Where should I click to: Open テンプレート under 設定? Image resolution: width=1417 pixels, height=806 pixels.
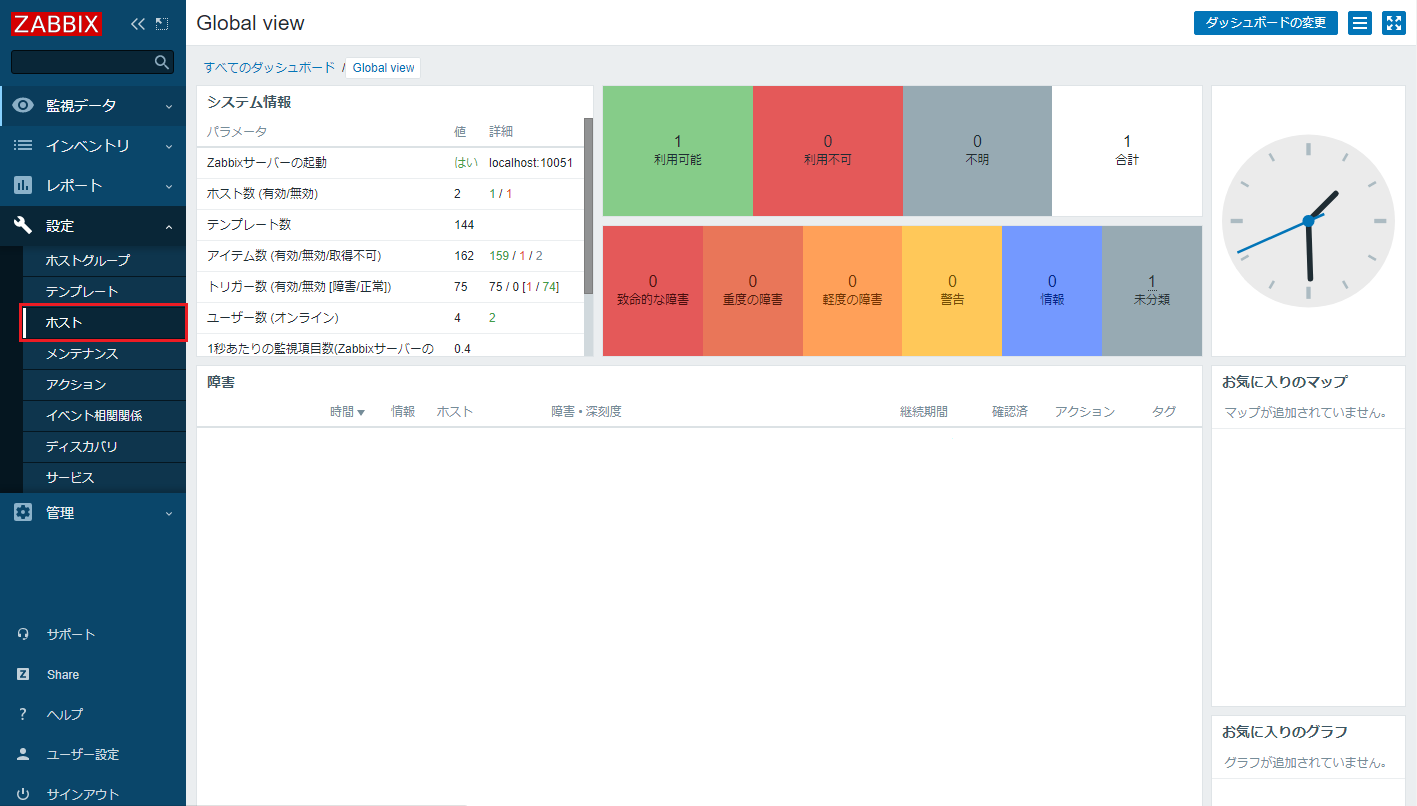pos(103,291)
